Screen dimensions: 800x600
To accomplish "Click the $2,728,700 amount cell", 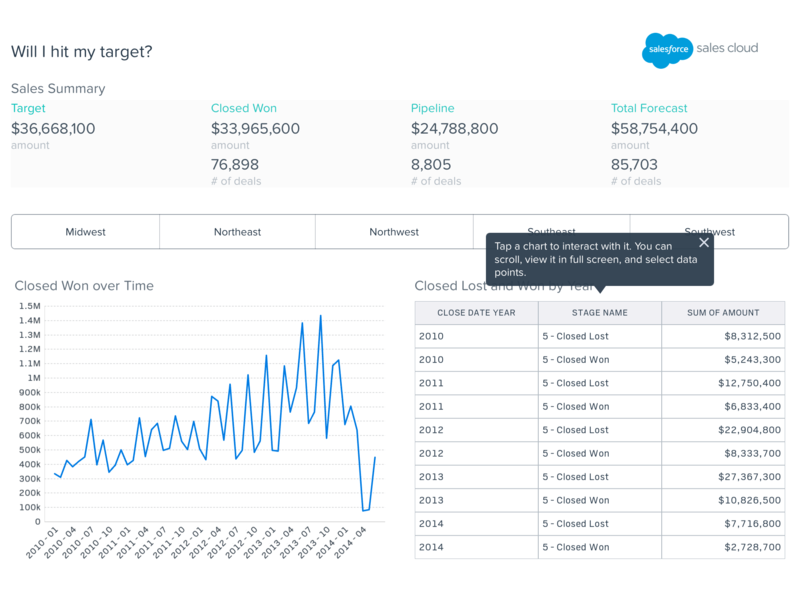I will click(723, 547).
